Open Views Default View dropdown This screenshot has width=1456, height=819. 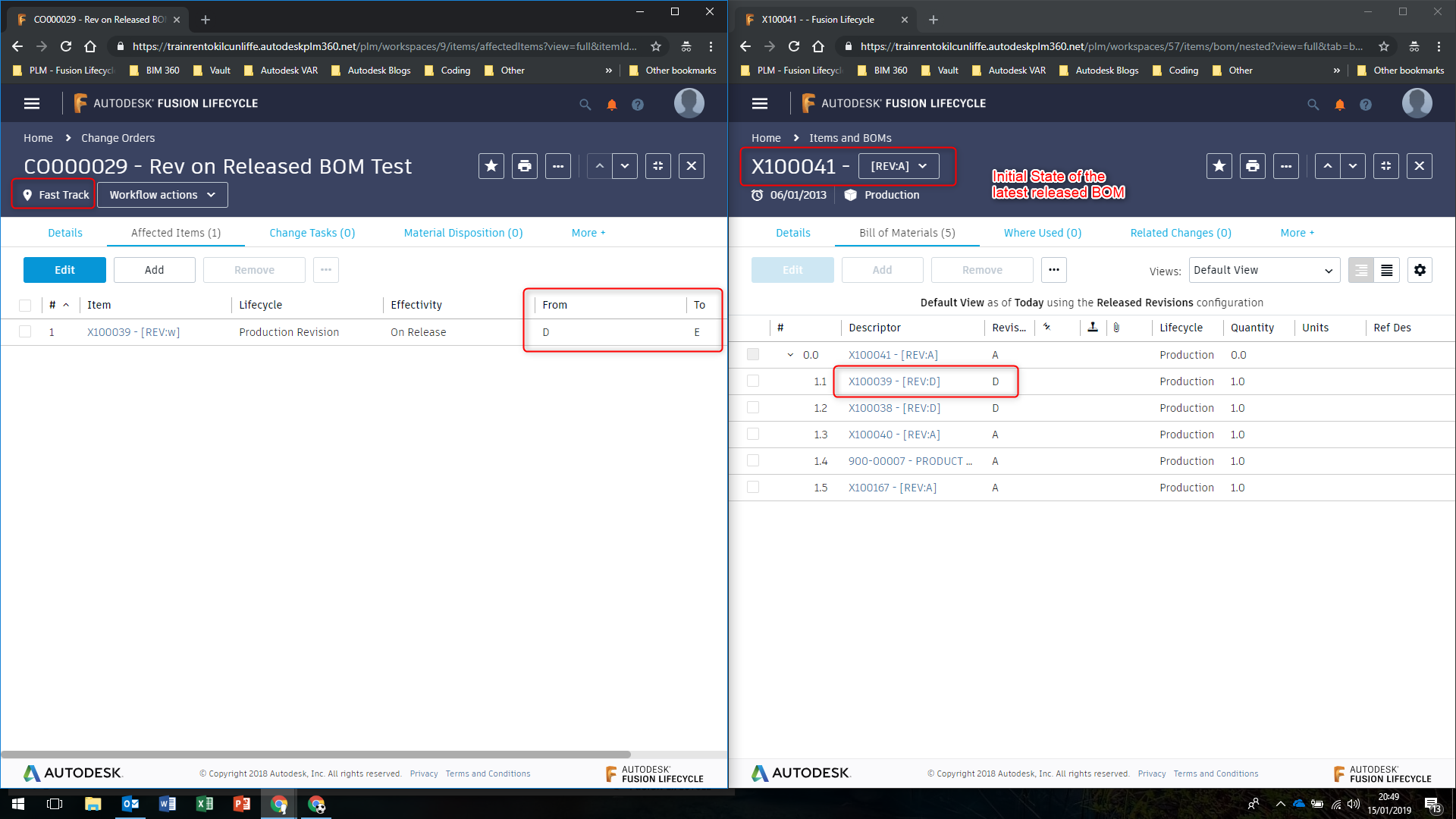pyautogui.click(x=1264, y=270)
